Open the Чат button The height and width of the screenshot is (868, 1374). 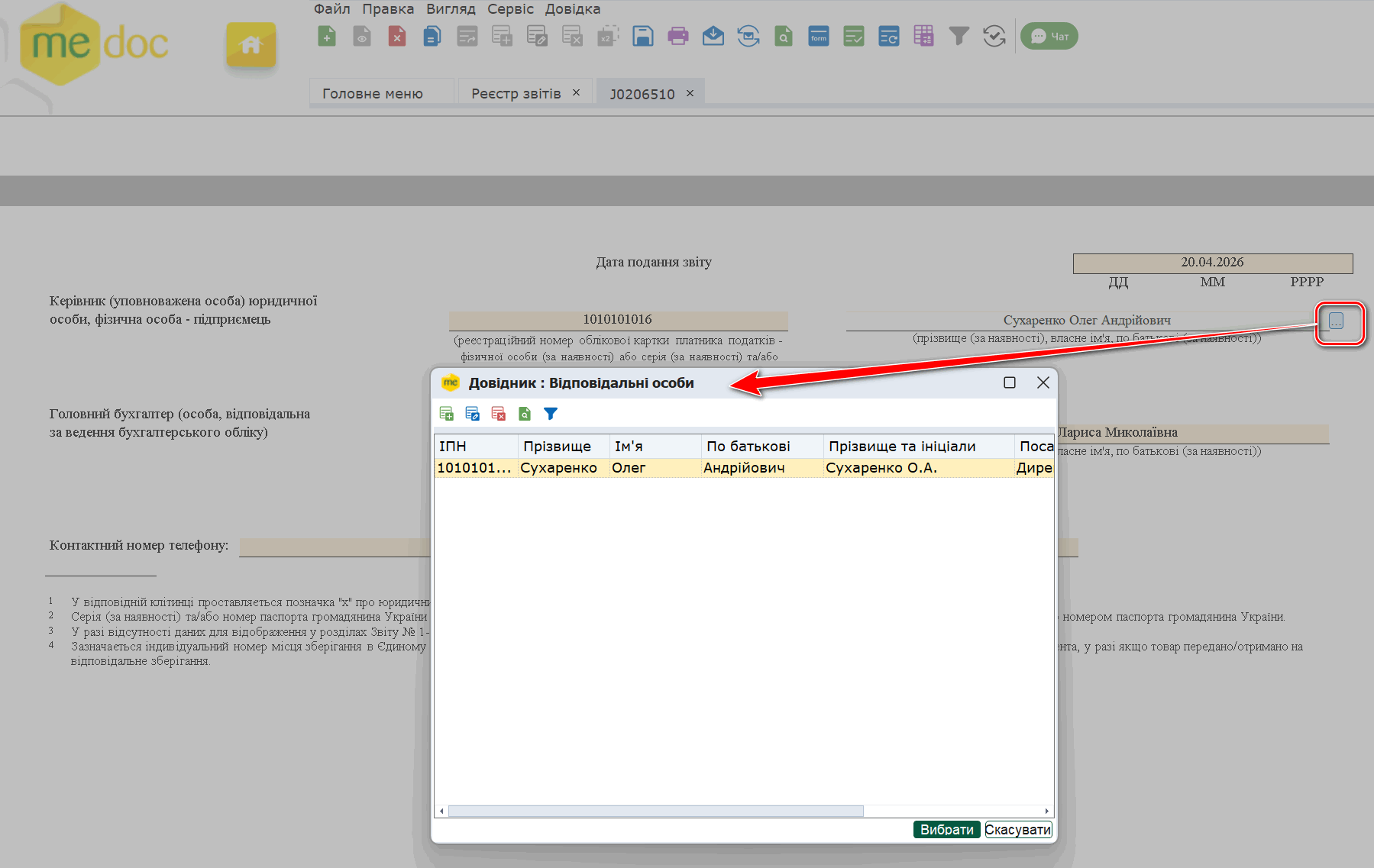1049,36
